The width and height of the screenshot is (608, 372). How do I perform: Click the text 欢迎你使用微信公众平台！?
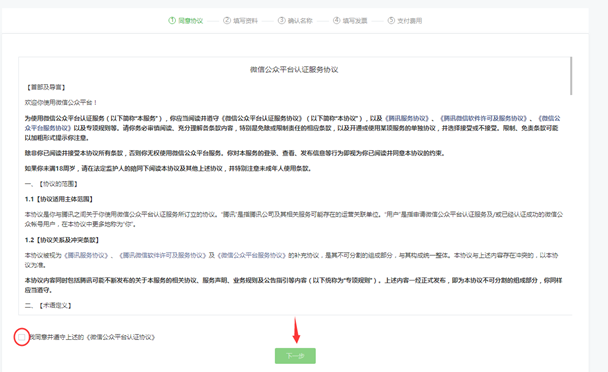[61, 103]
